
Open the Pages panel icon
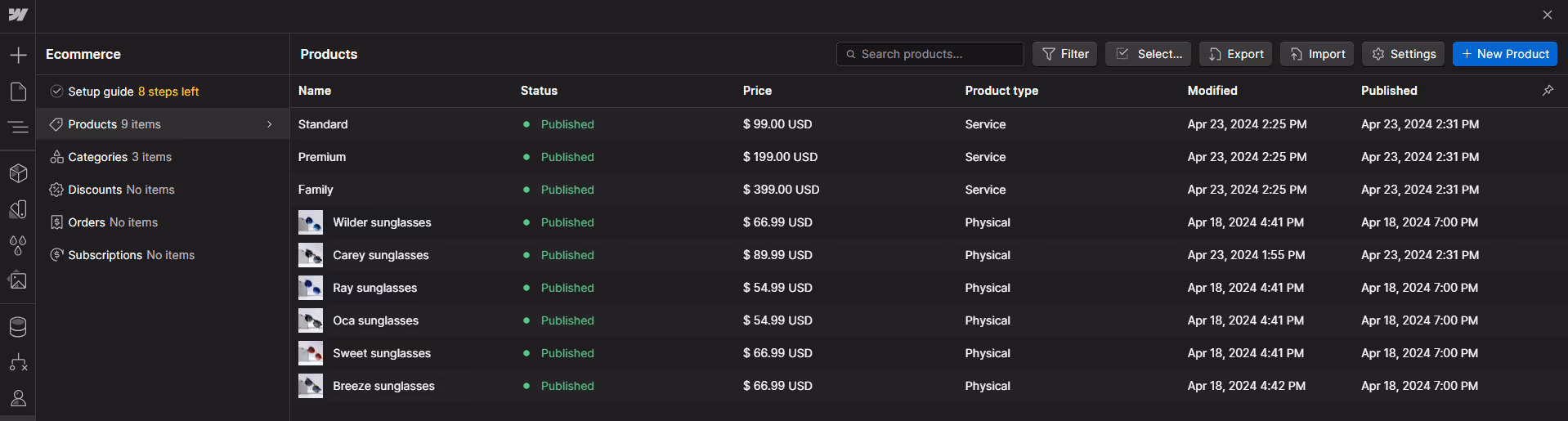click(x=18, y=92)
